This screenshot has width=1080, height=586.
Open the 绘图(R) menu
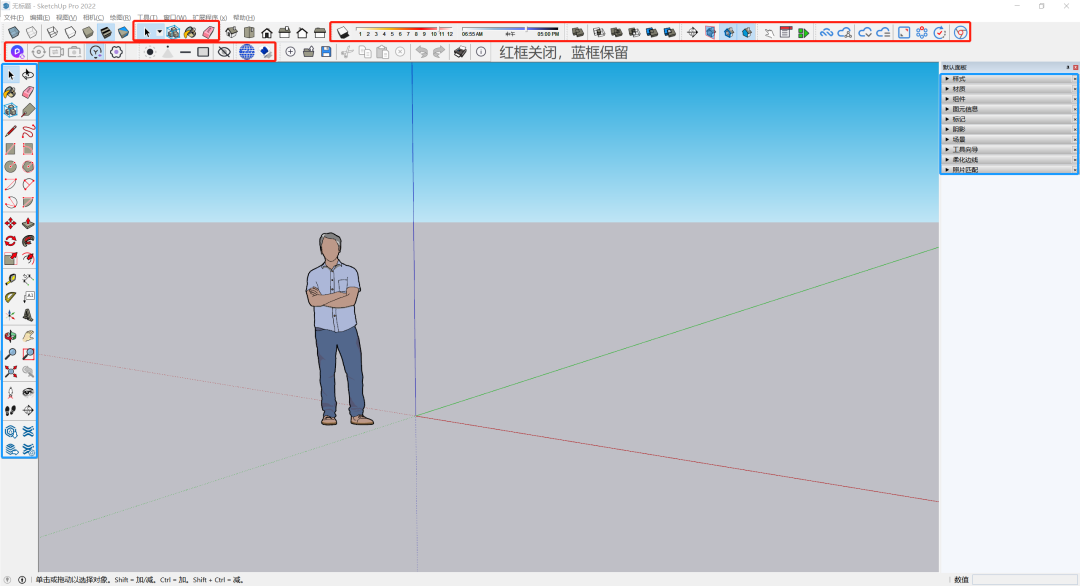pyautogui.click(x=120, y=18)
